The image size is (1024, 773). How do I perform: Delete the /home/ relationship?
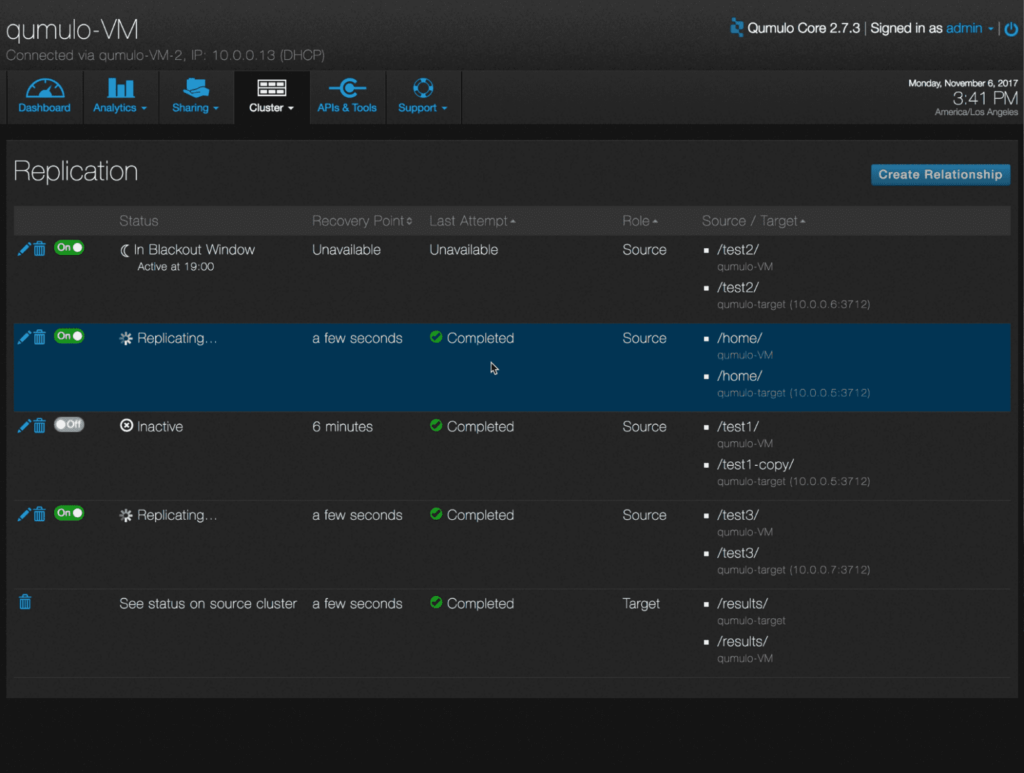[x=40, y=338]
